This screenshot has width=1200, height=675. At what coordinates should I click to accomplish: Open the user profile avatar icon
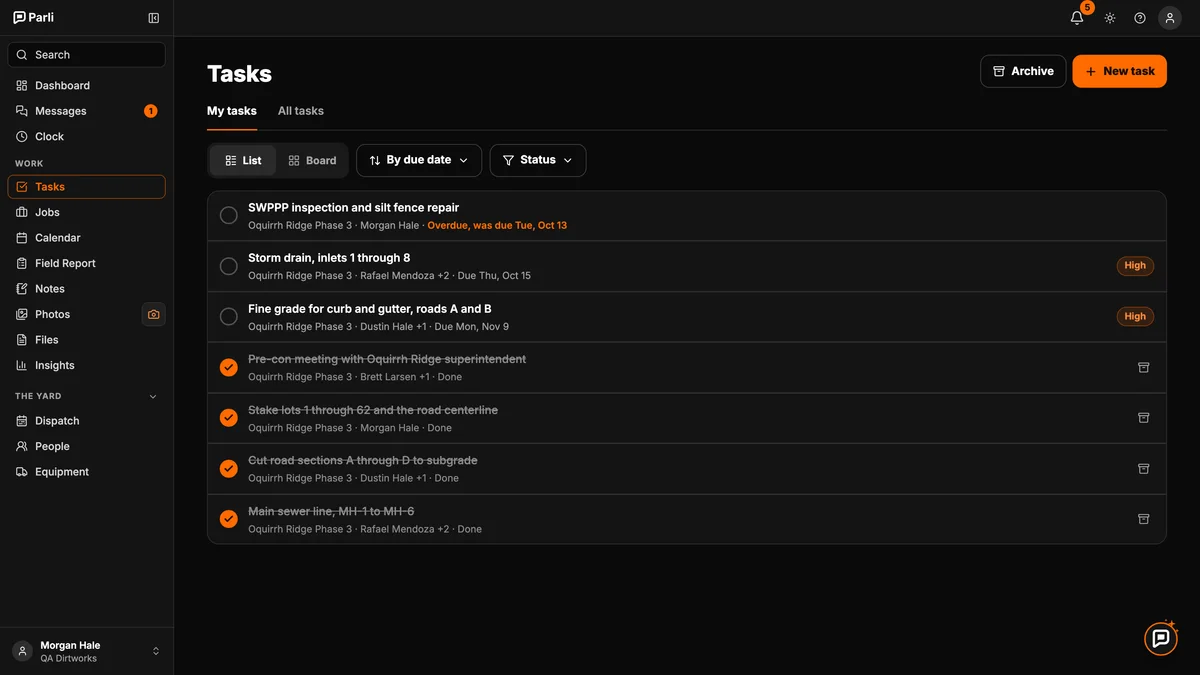pos(1170,18)
